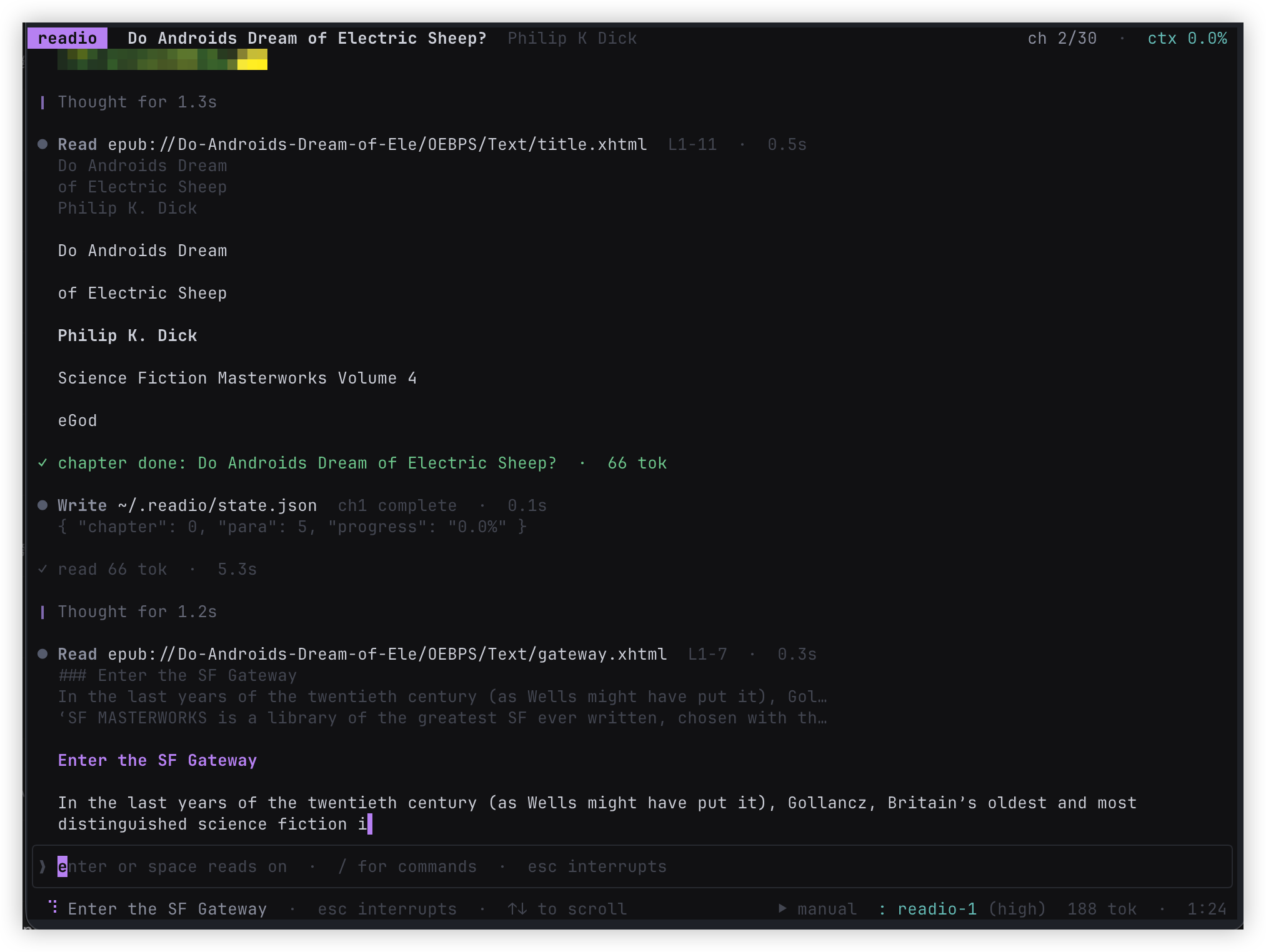Open the title.xhtml epub path
This screenshot has height=952, width=1266.
point(377,144)
